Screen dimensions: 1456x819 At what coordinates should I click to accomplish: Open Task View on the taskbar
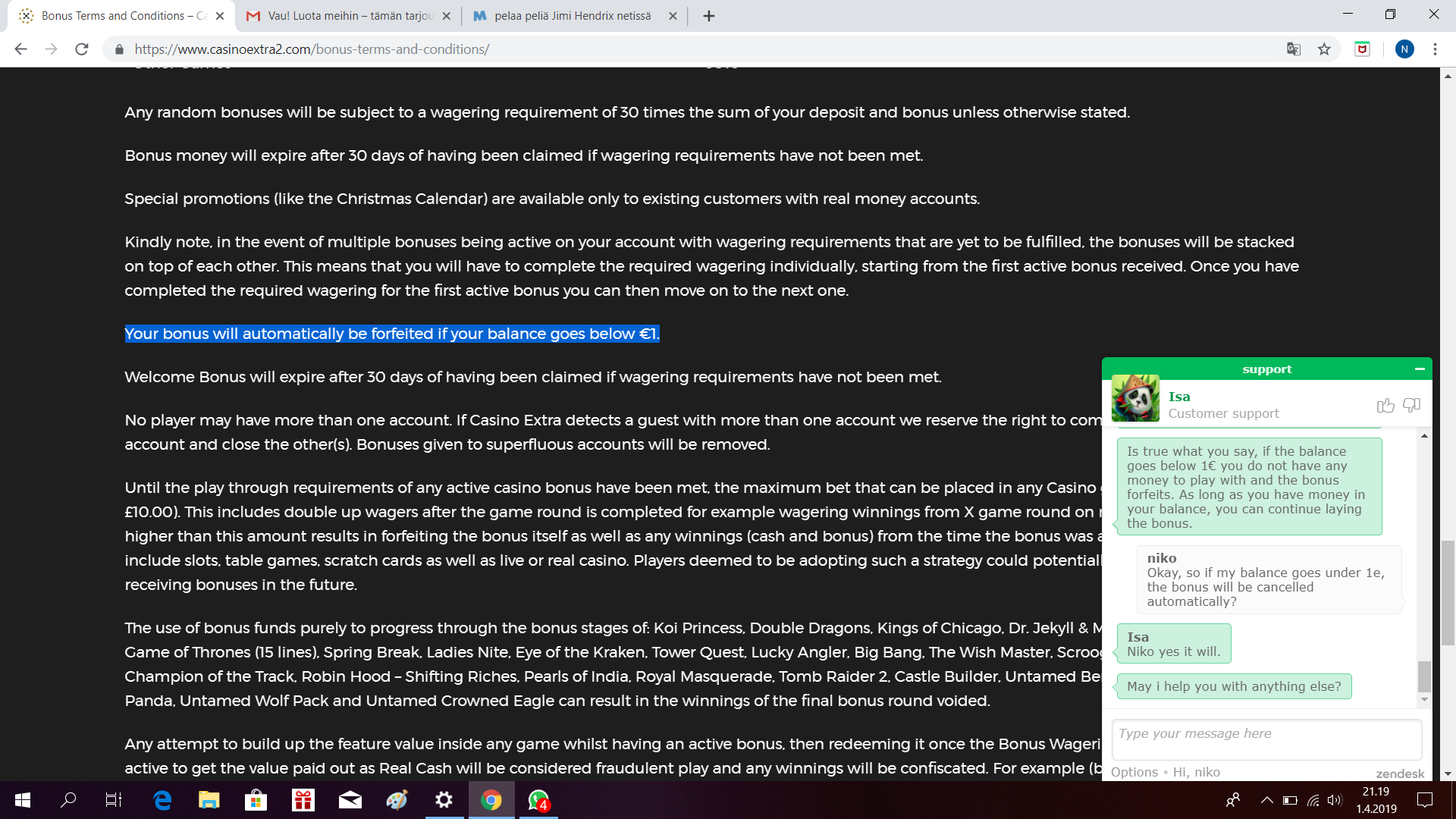[x=114, y=800]
